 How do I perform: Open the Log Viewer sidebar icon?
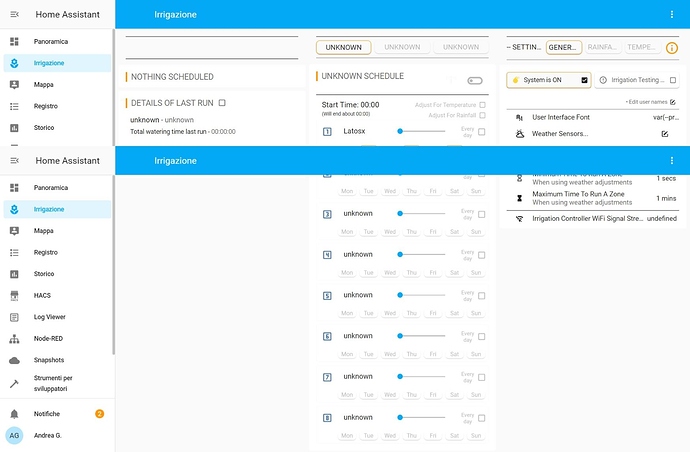tap(14, 317)
